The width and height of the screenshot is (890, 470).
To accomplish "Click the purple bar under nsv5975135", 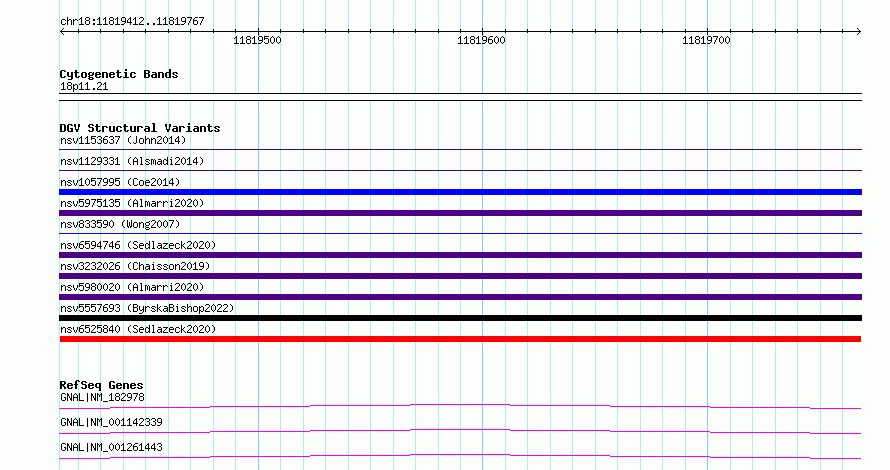I will 460,213.
